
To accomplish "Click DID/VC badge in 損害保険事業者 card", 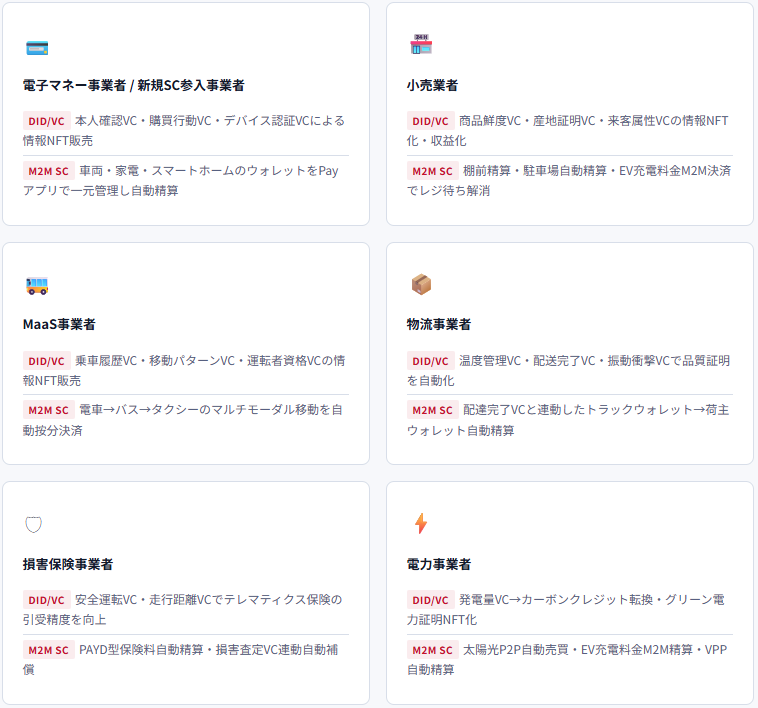I will (46, 600).
